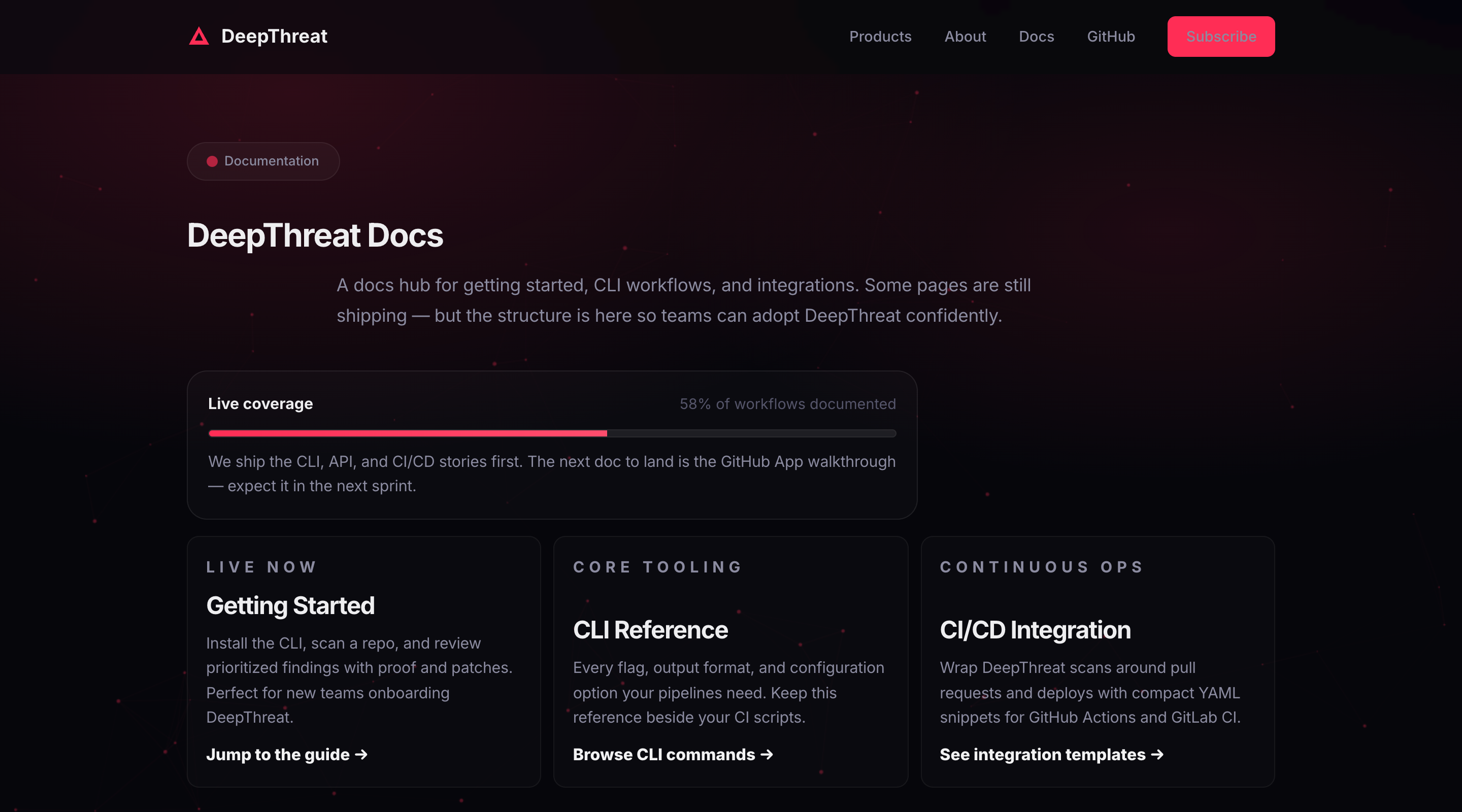Image resolution: width=1462 pixels, height=812 pixels.
Task: Click arrow icon after Jump to the guide
Action: [x=361, y=755]
